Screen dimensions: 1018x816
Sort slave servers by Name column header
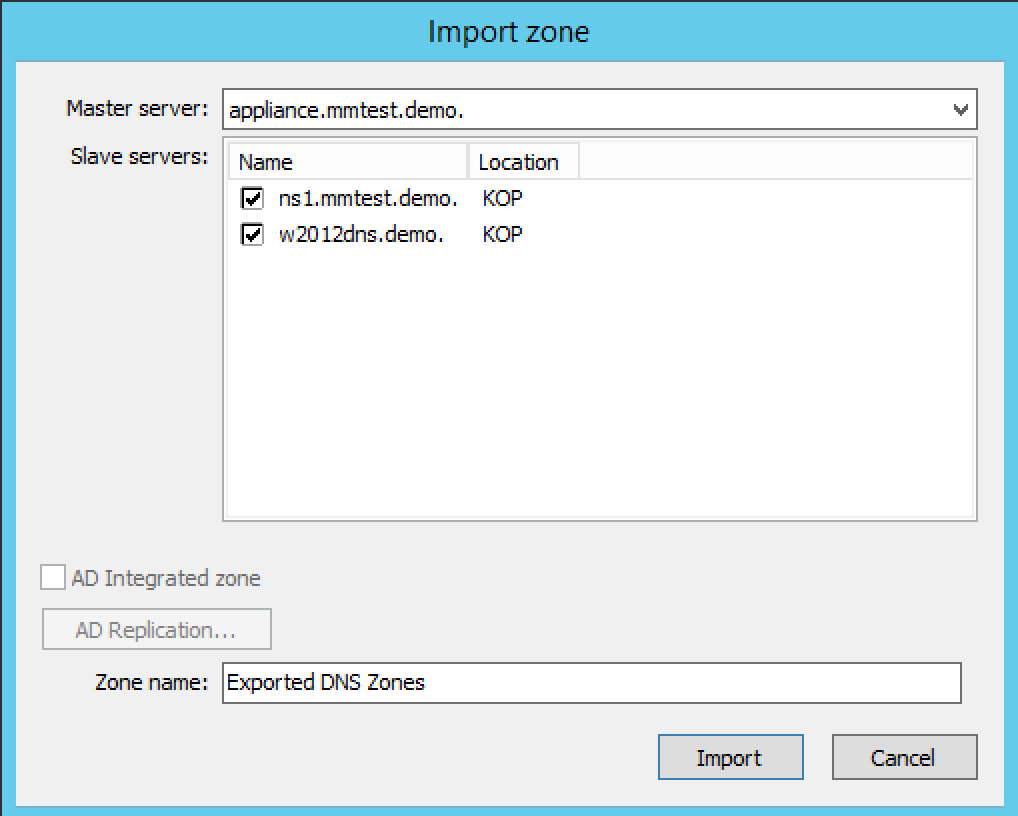(347, 162)
